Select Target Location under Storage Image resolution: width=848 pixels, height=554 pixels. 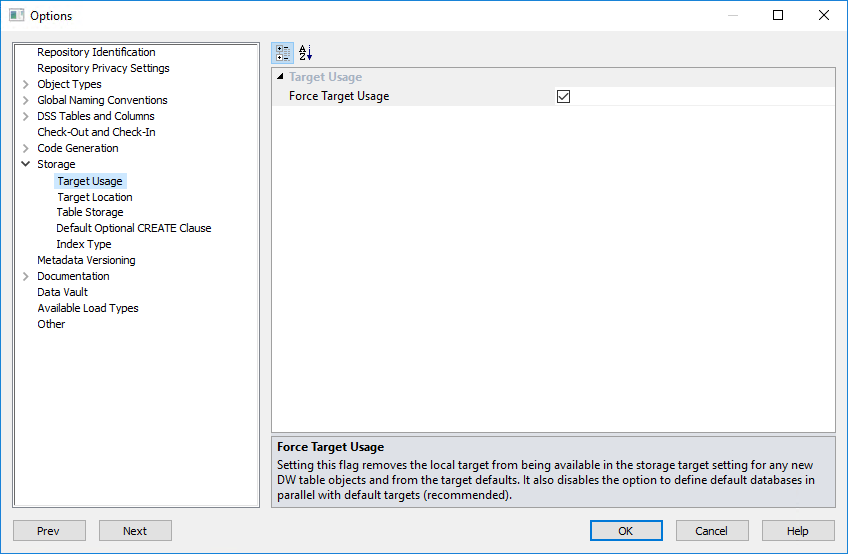click(94, 197)
